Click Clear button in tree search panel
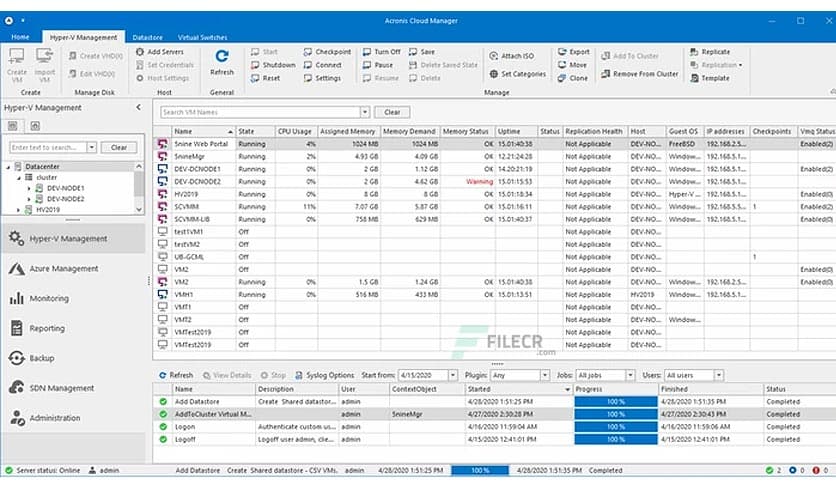The height and width of the screenshot is (484, 836). point(119,147)
